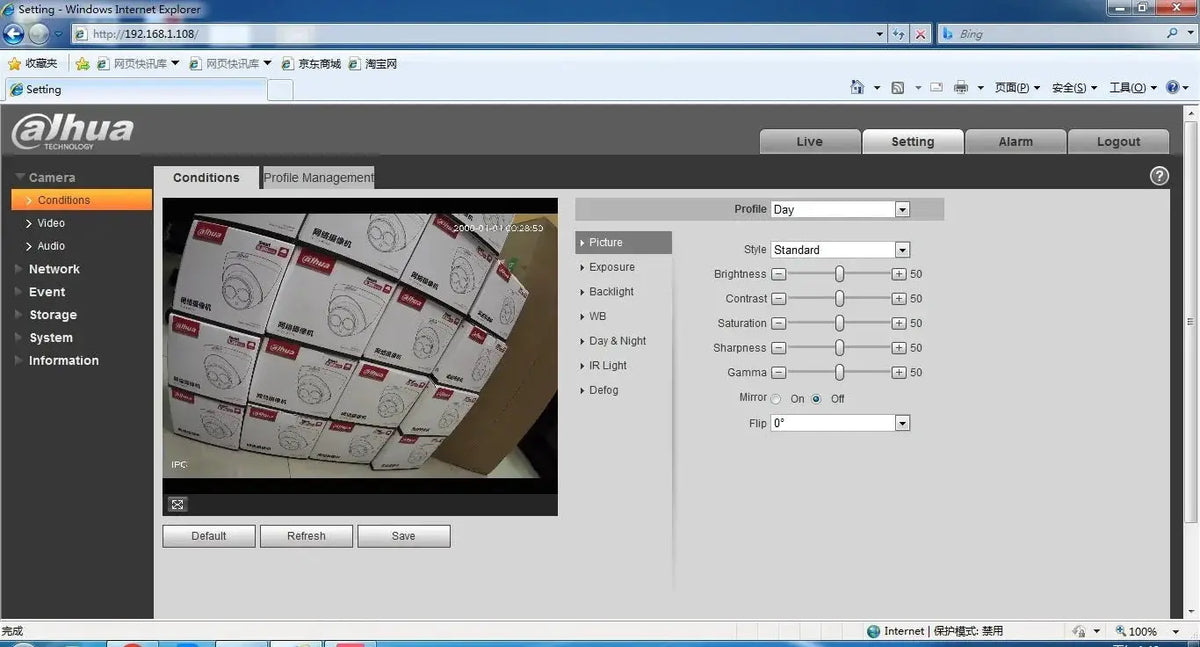
Task: Click the browser Forward arrow button
Action: pos(39,33)
